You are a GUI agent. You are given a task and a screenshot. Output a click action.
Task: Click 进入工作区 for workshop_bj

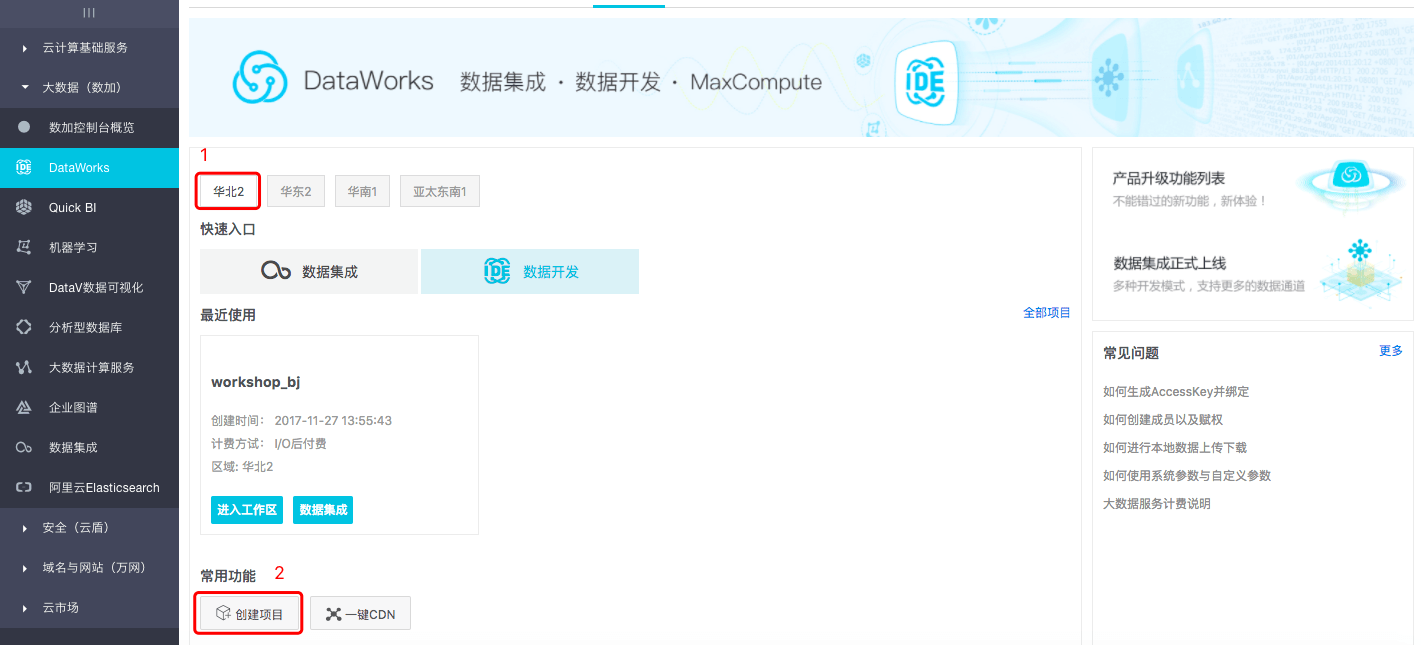[x=247, y=510]
